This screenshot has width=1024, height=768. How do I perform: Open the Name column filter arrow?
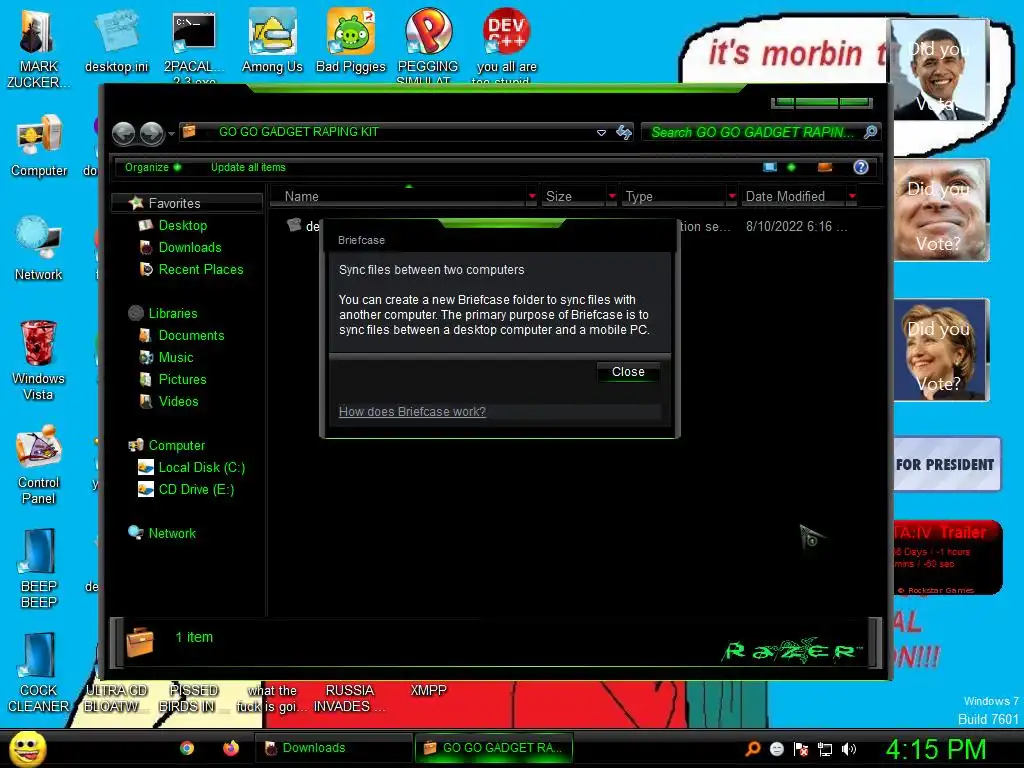click(x=532, y=197)
